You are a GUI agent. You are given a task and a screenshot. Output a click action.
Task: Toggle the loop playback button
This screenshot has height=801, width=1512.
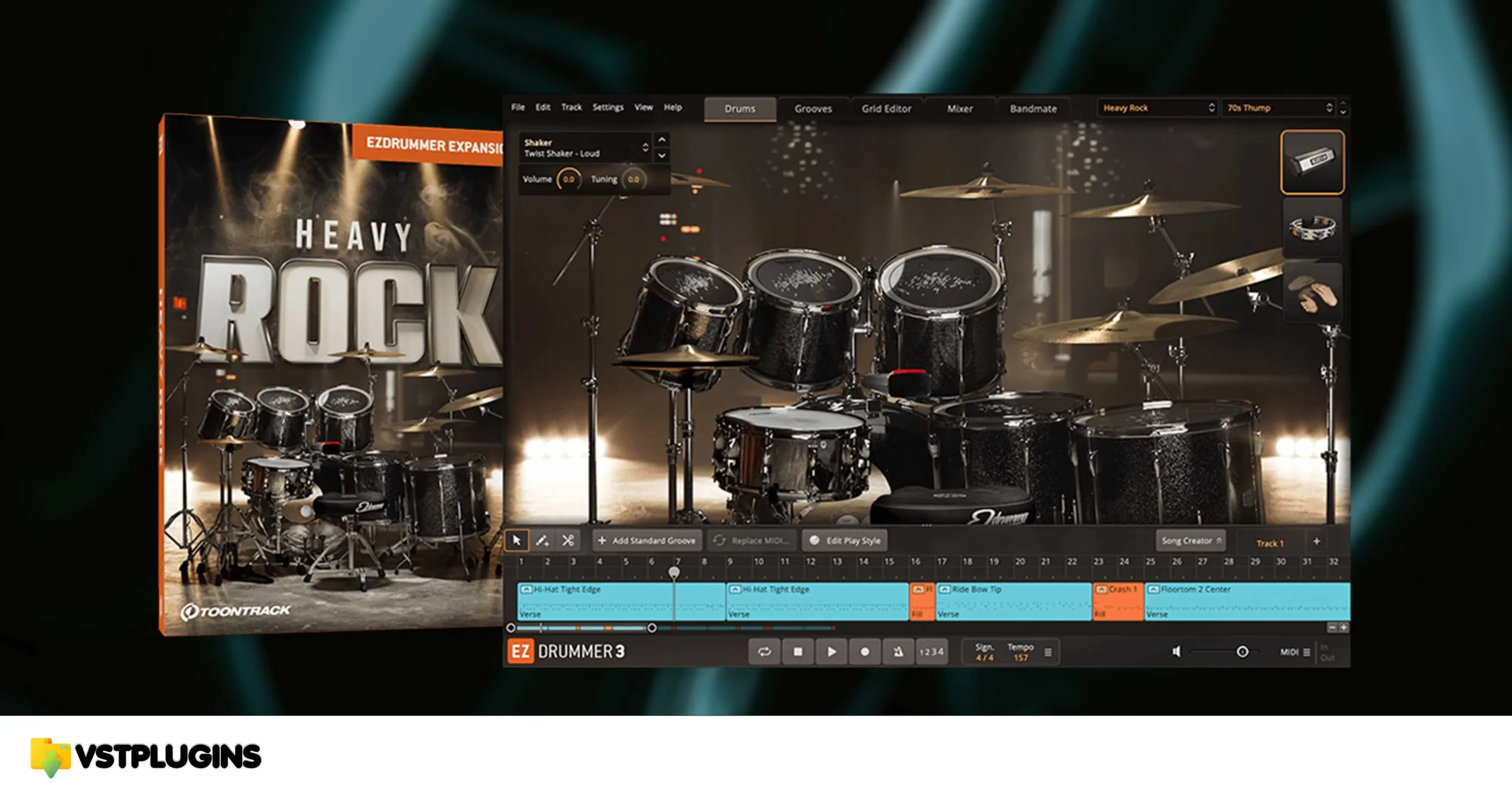(764, 652)
